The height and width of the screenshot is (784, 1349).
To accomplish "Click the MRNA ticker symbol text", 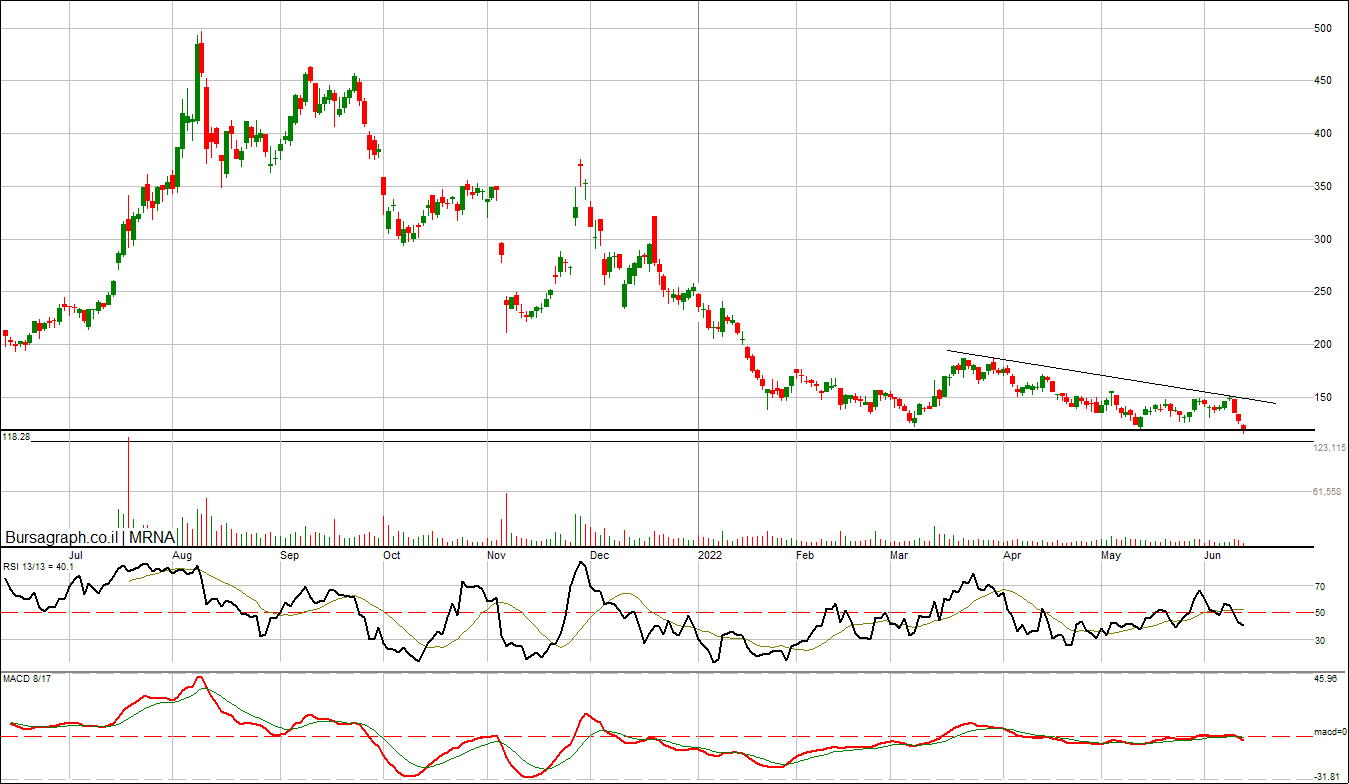I will click(x=153, y=537).
